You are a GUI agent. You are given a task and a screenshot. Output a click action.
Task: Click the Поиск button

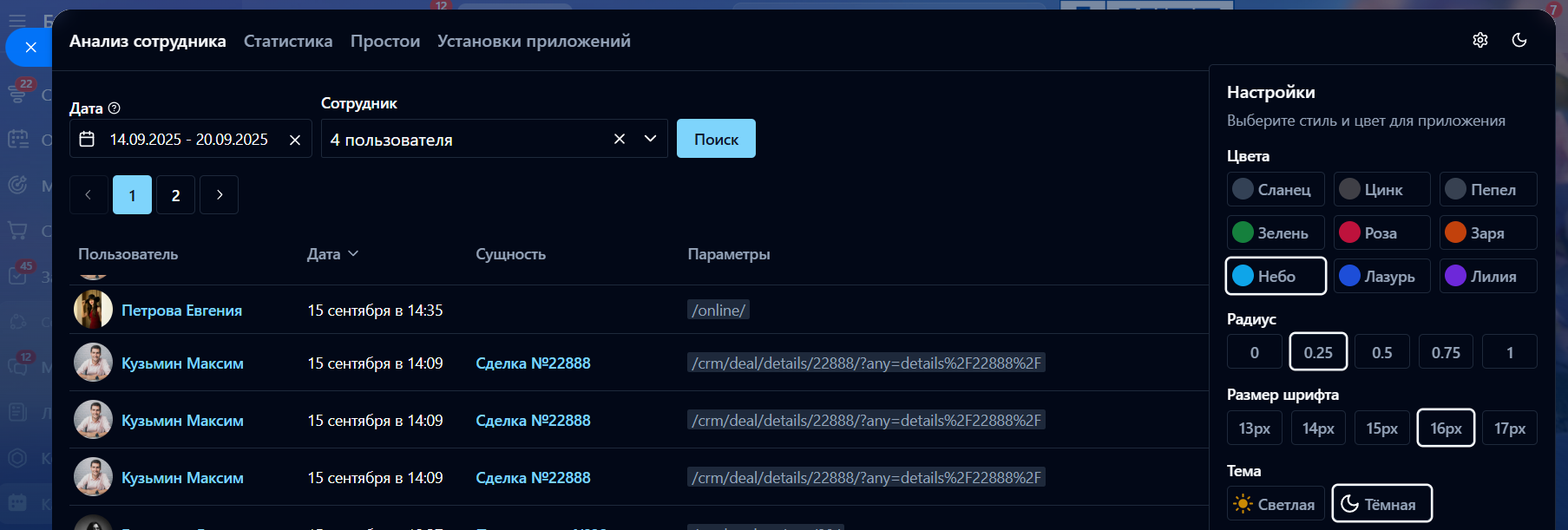coord(716,139)
